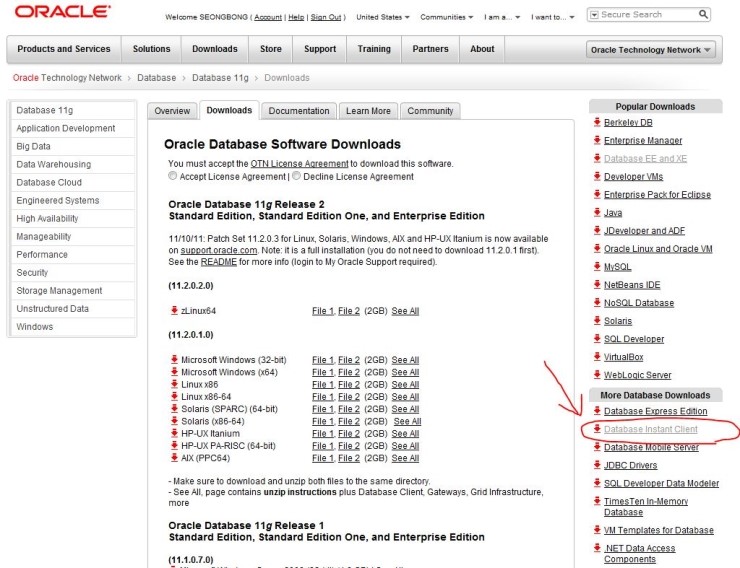Click the Oracle logo
The width and height of the screenshot is (740, 568).
pos(62,11)
